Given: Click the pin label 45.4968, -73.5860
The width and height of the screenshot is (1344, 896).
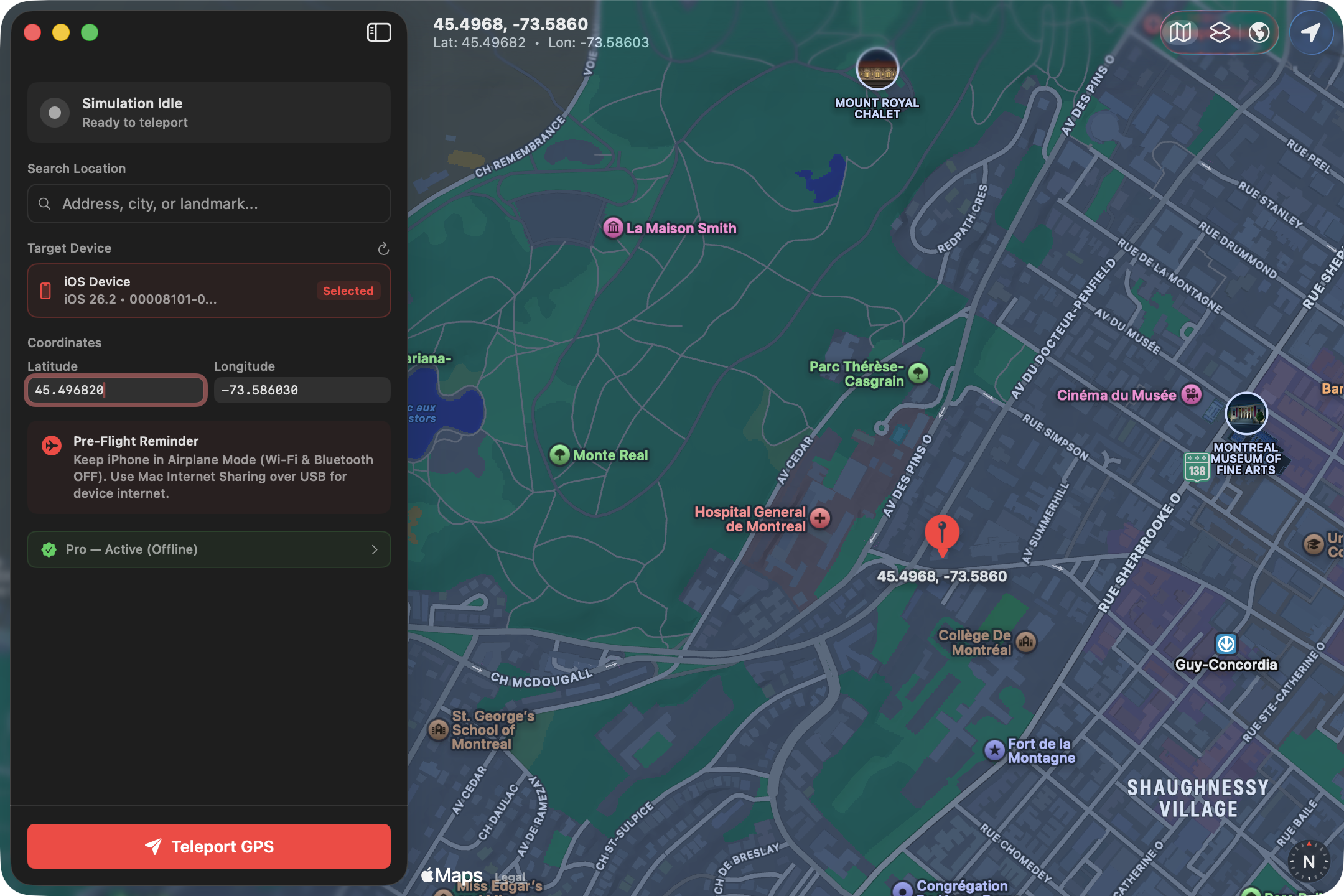Looking at the screenshot, I should (x=941, y=576).
